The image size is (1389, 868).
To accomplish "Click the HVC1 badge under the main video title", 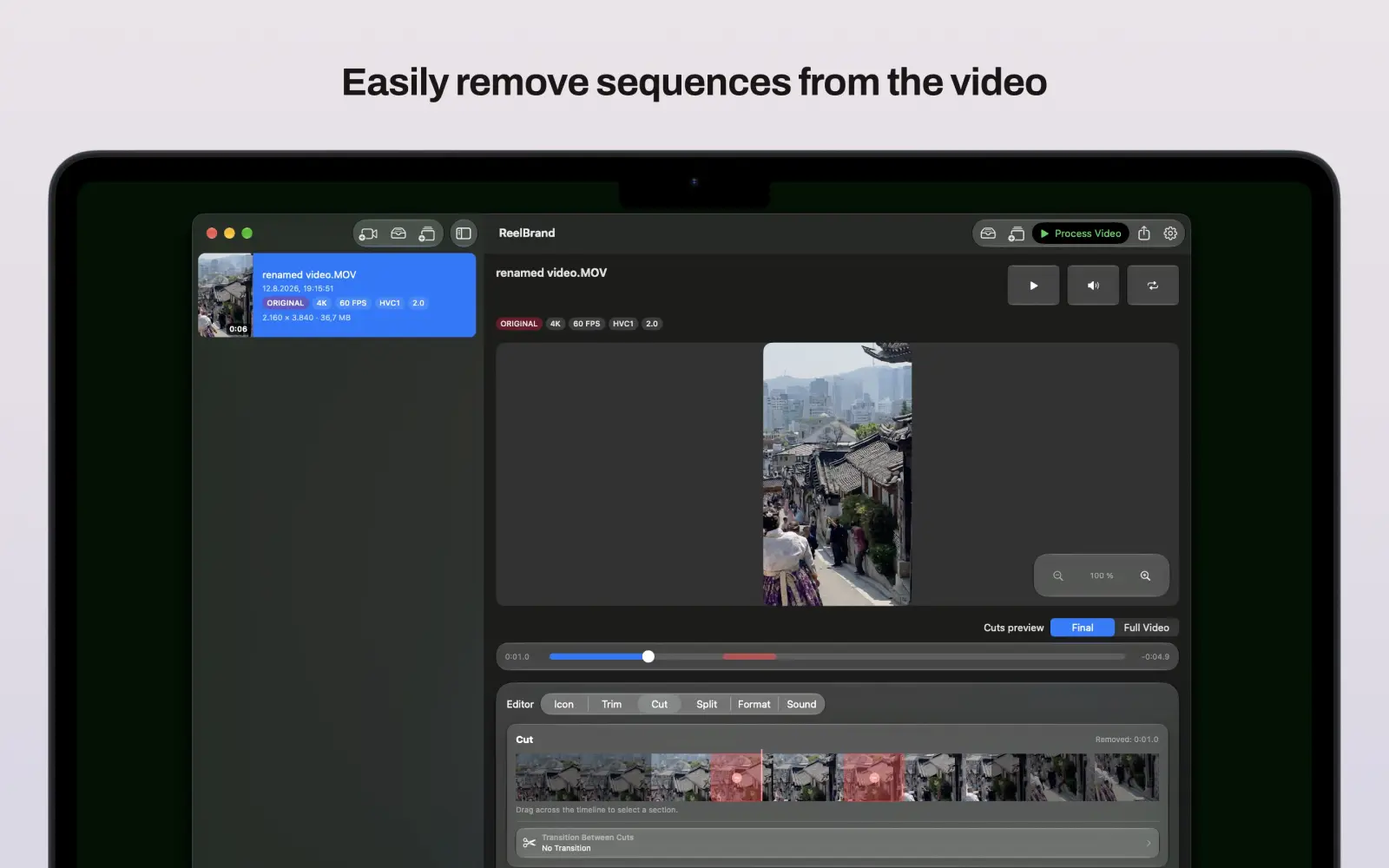I will 623,324.
